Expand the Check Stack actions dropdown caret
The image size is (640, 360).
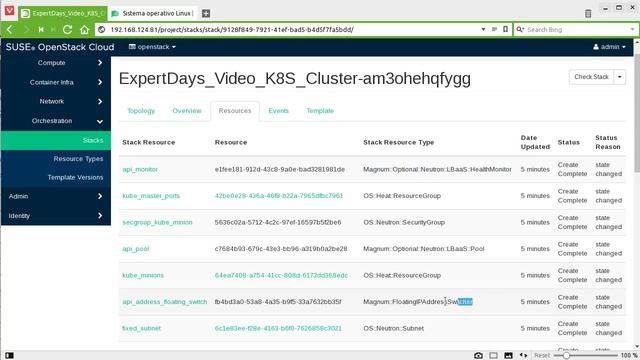click(x=620, y=77)
